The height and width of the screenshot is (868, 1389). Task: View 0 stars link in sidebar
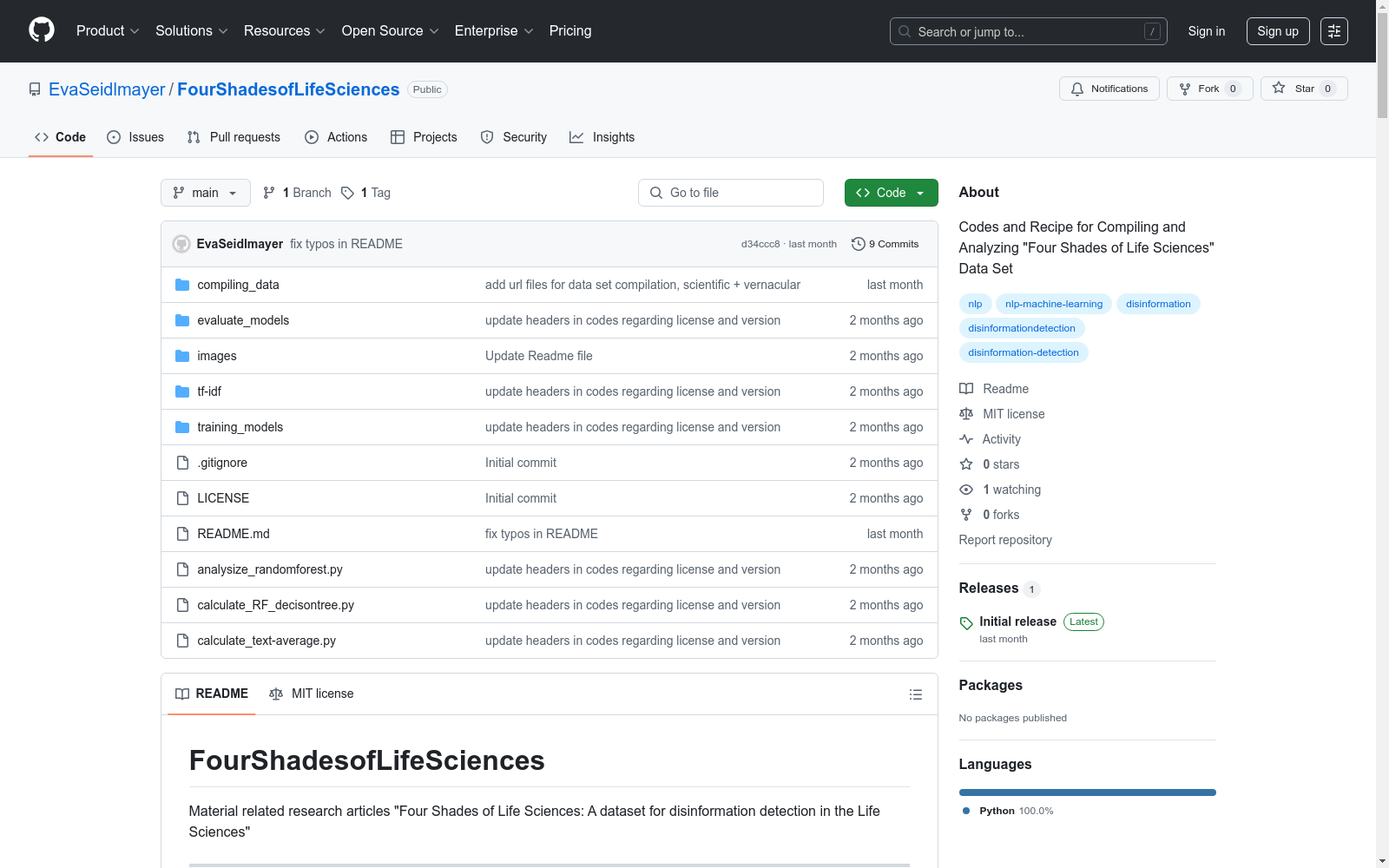click(990, 464)
